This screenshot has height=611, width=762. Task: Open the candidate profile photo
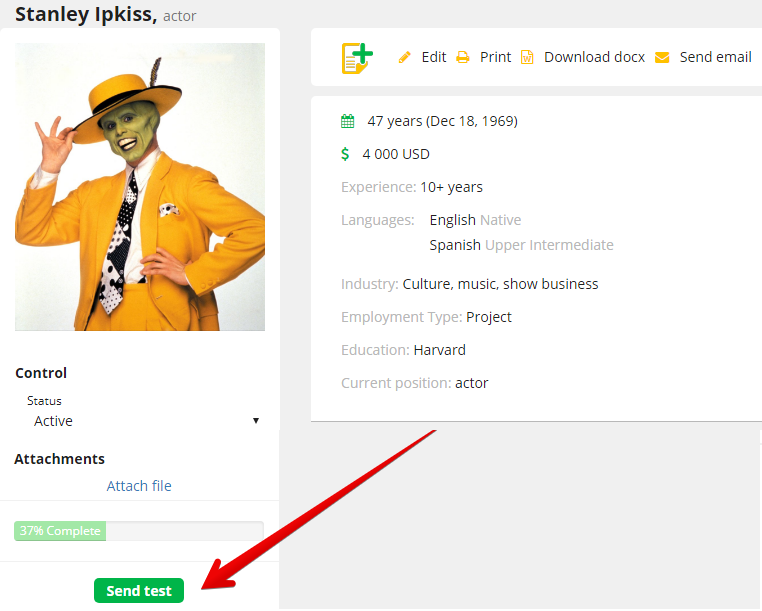[x=140, y=187]
